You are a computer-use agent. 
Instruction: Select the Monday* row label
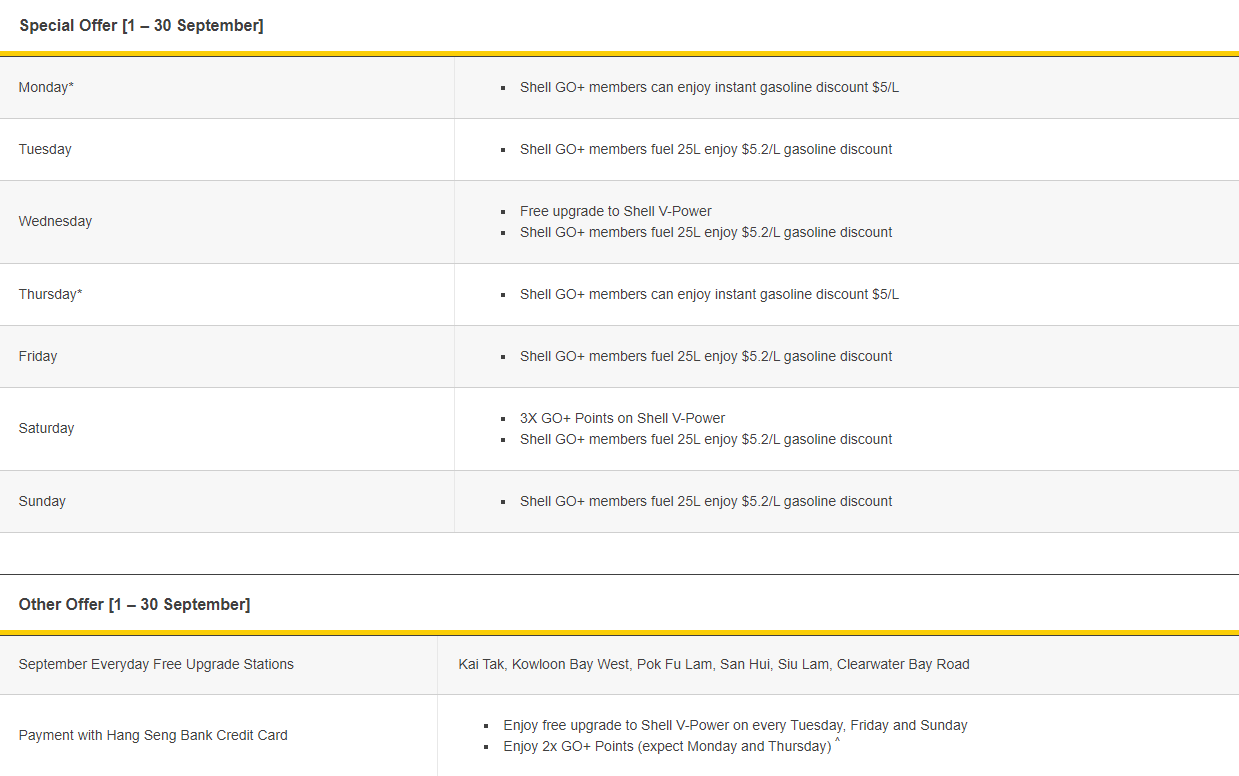[46, 88]
